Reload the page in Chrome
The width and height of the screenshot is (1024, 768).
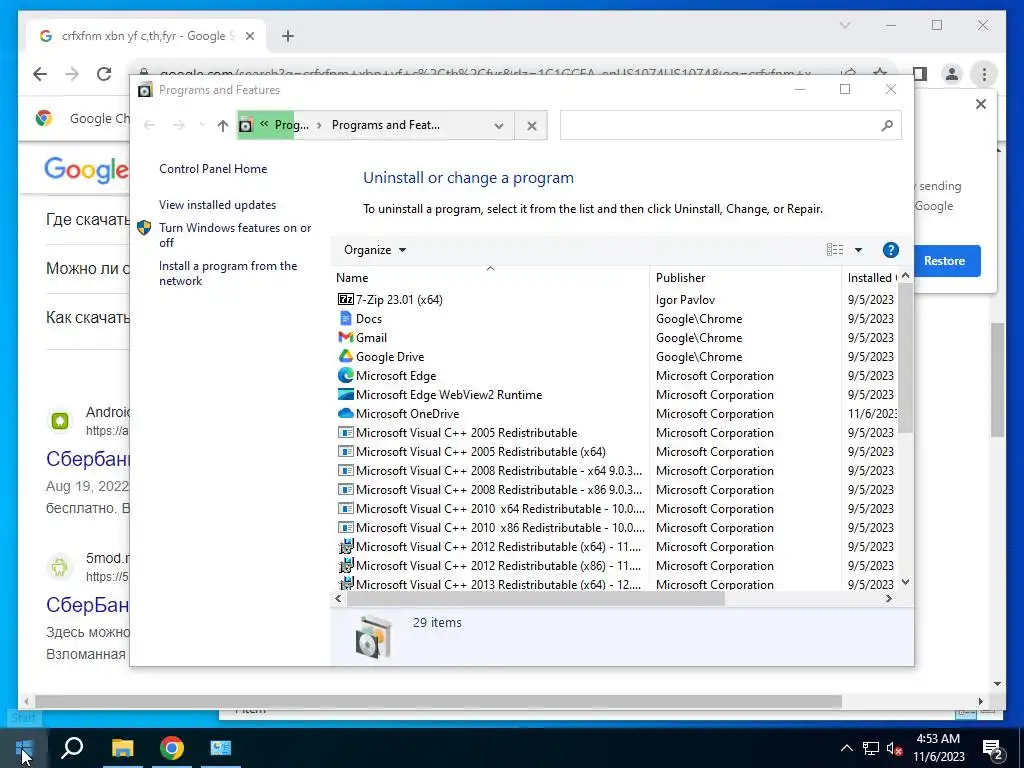tap(104, 74)
